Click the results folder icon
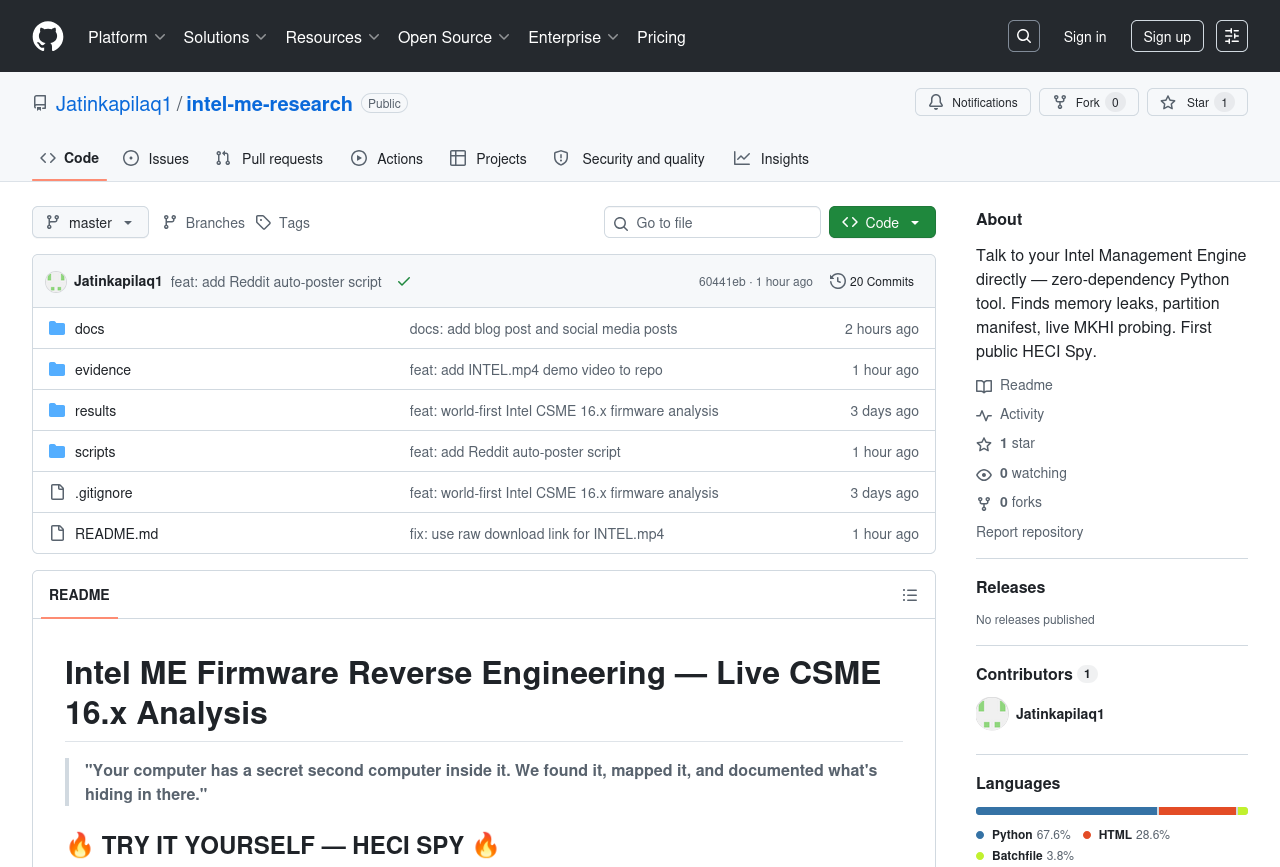This screenshot has width=1280, height=867. pos(57,411)
